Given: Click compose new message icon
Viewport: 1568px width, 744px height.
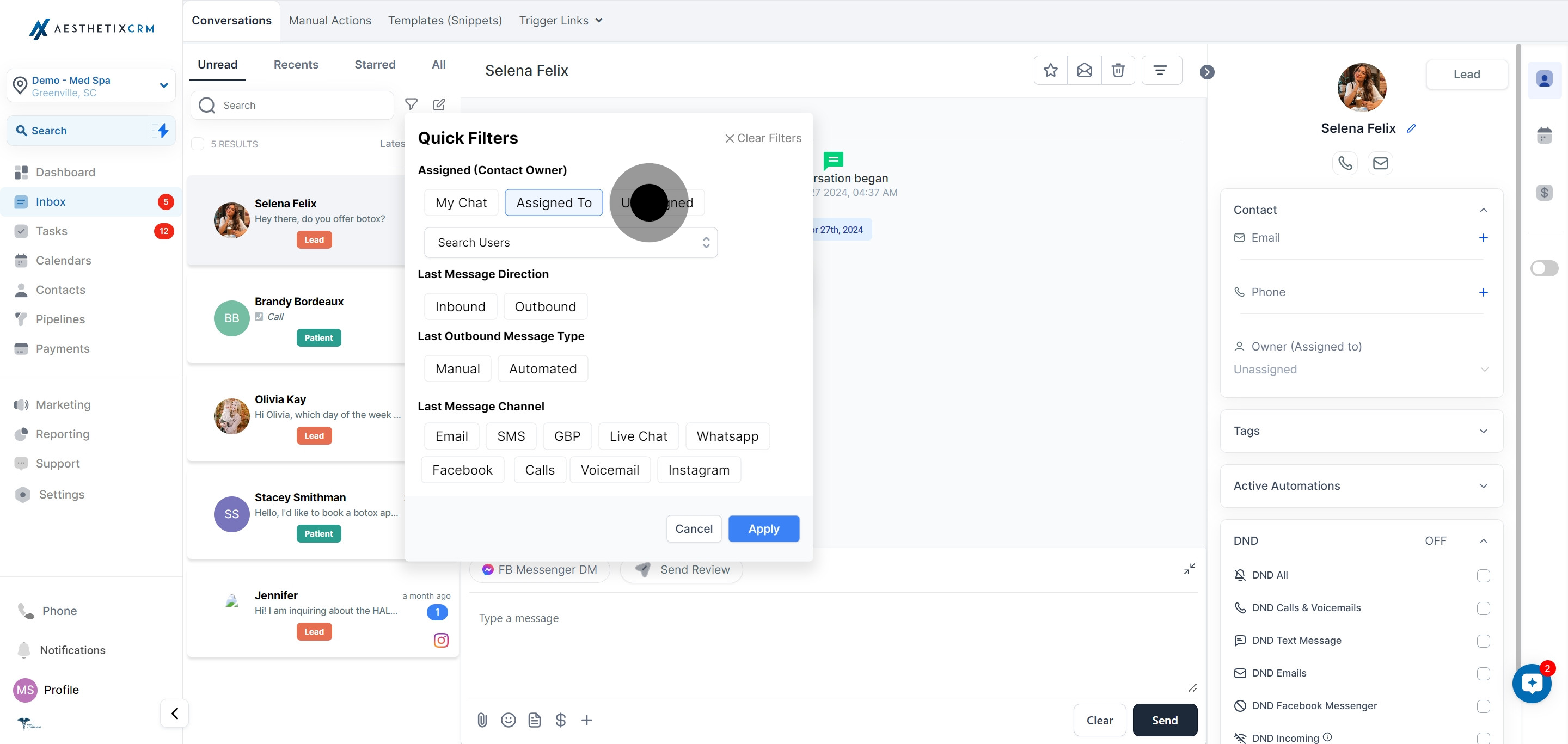Looking at the screenshot, I should (x=439, y=104).
